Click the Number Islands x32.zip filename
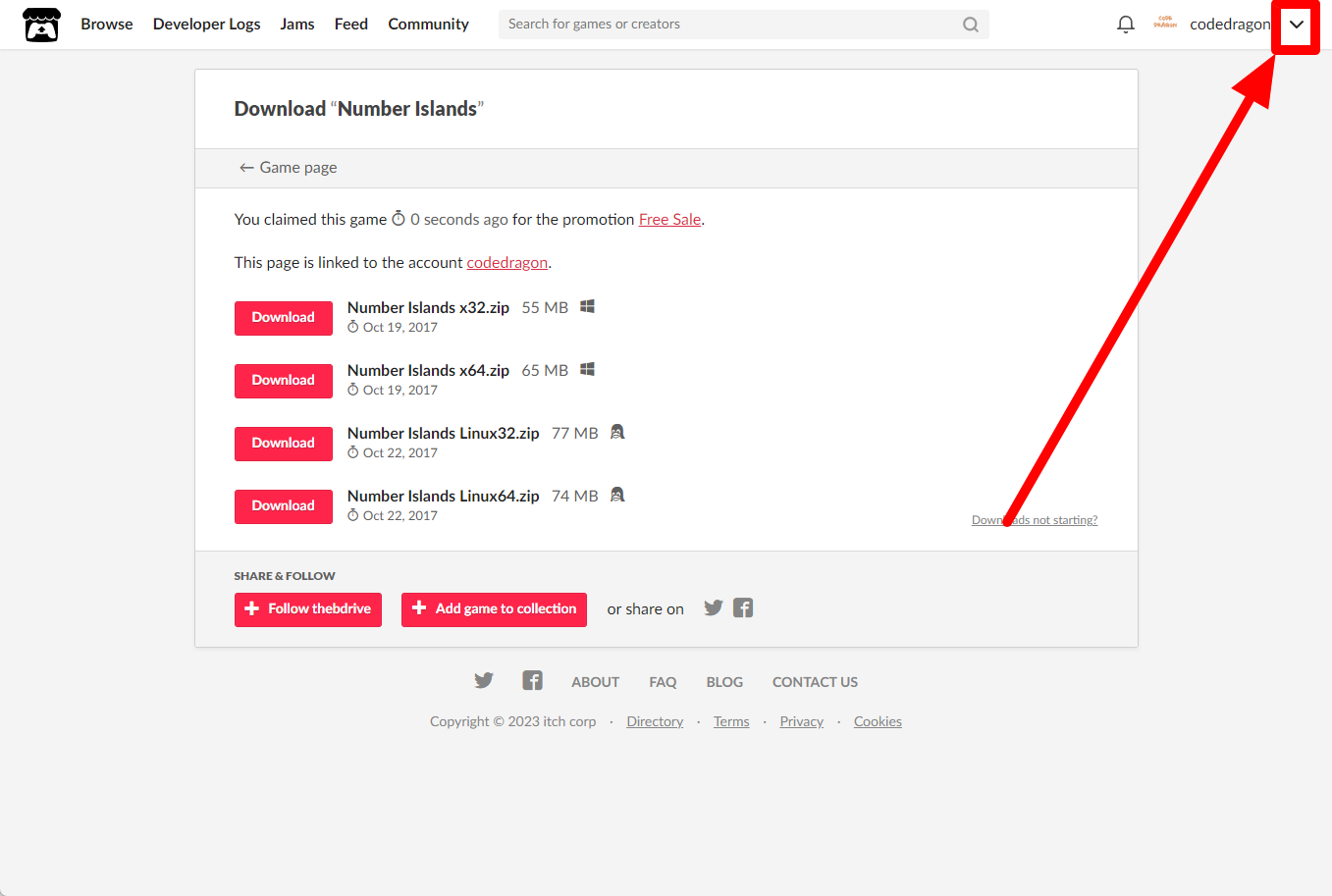This screenshot has width=1332, height=896. (x=428, y=308)
